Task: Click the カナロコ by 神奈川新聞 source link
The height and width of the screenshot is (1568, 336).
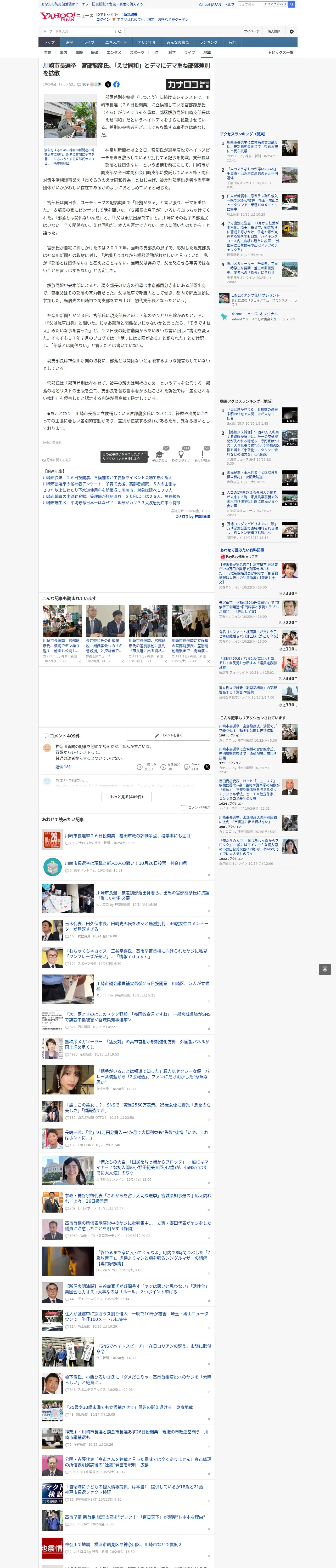Action: tap(193, 516)
